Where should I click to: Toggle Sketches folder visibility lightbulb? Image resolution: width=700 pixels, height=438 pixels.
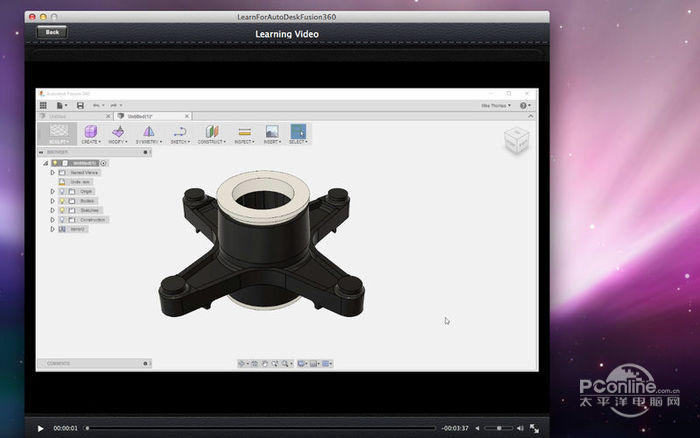tap(61, 210)
